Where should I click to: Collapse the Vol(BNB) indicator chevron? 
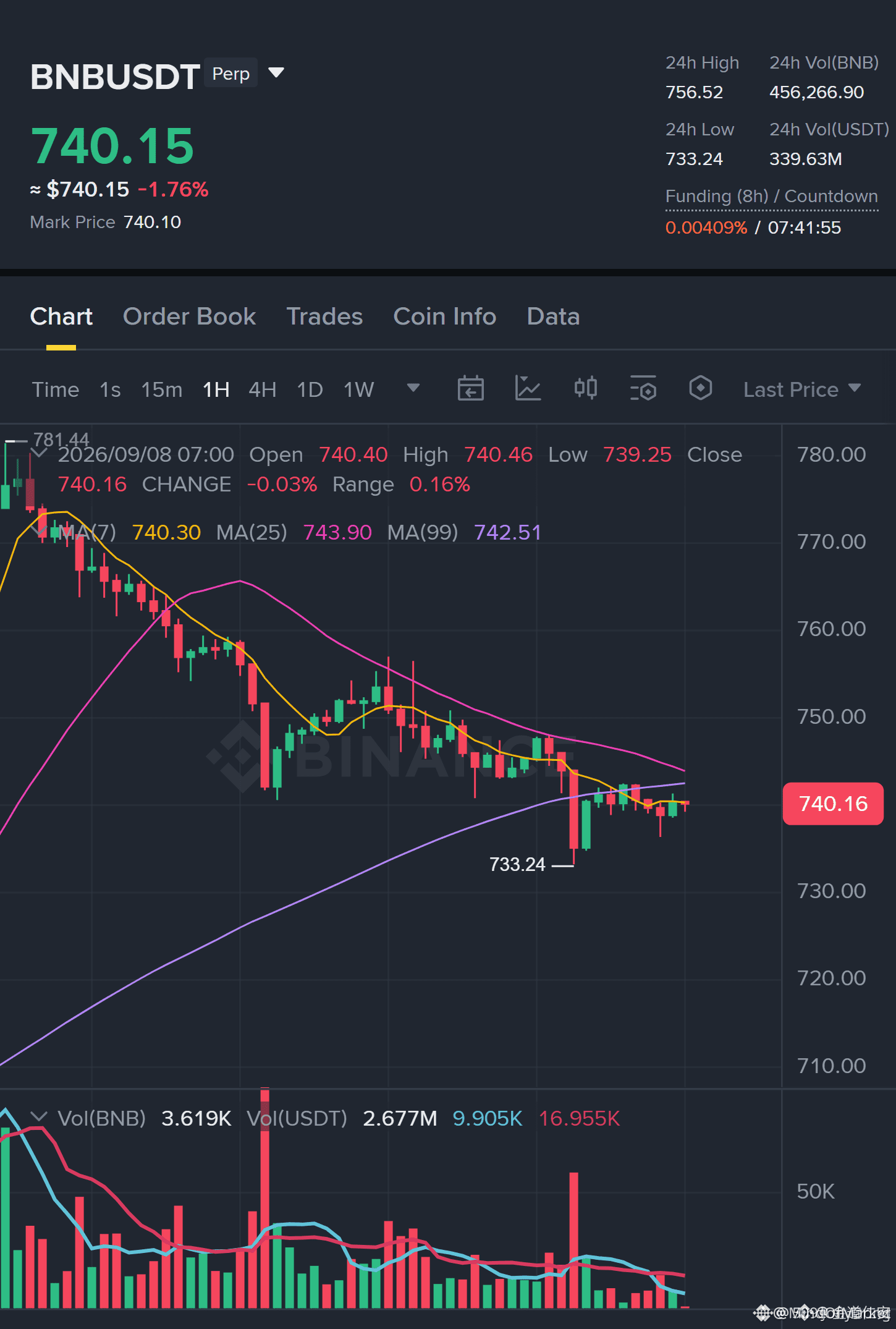point(40,1118)
